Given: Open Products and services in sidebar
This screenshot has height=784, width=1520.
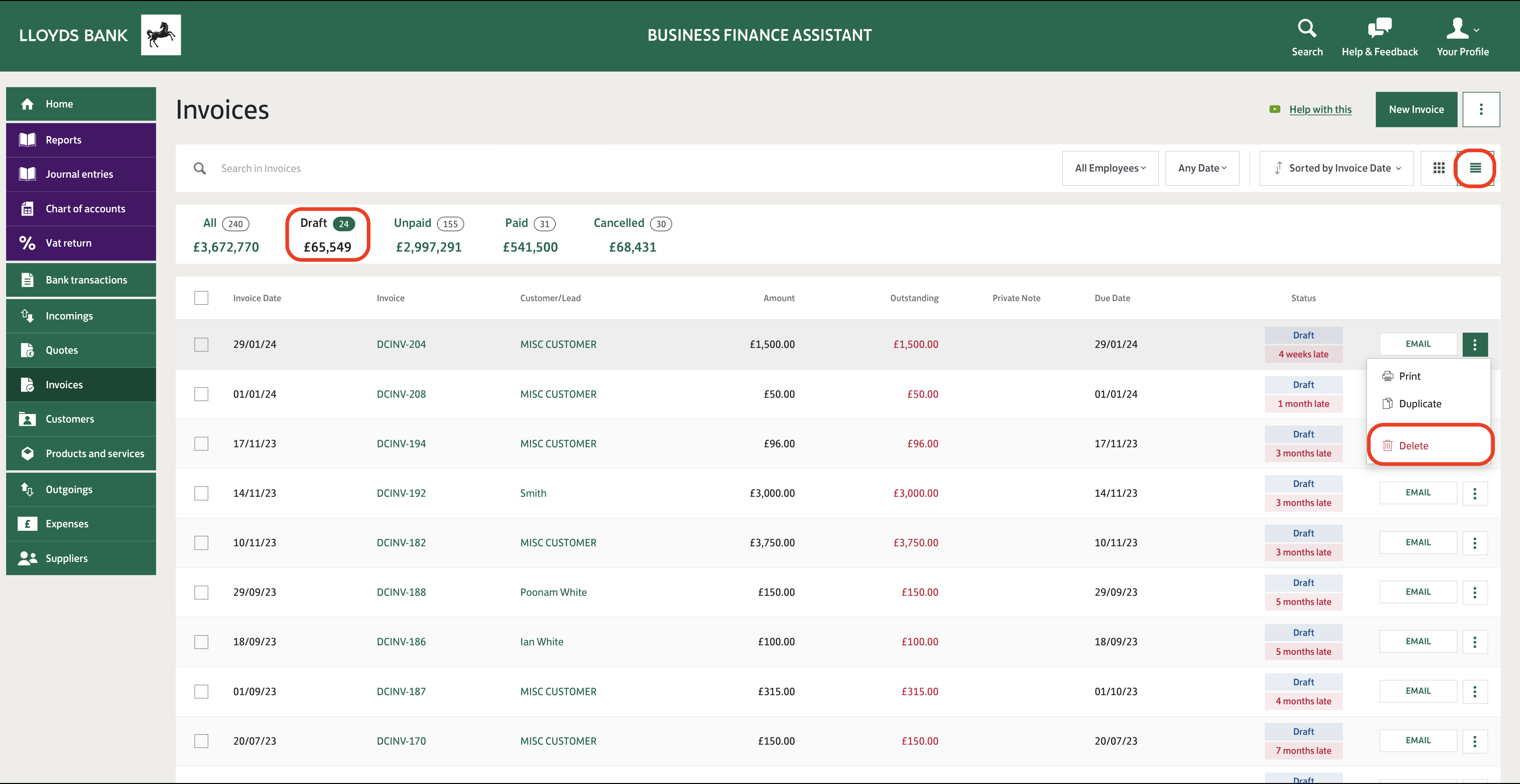Looking at the screenshot, I should point(81,453).
